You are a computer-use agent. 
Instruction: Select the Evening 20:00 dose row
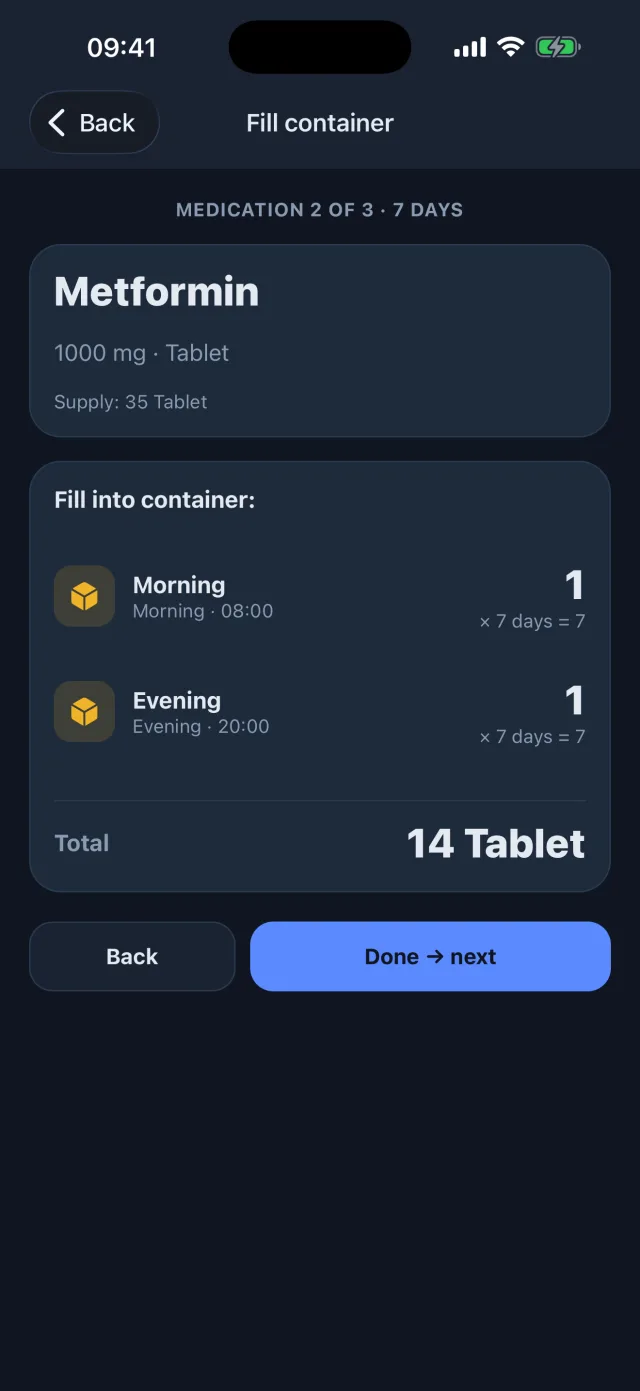[x=320, y=712]
